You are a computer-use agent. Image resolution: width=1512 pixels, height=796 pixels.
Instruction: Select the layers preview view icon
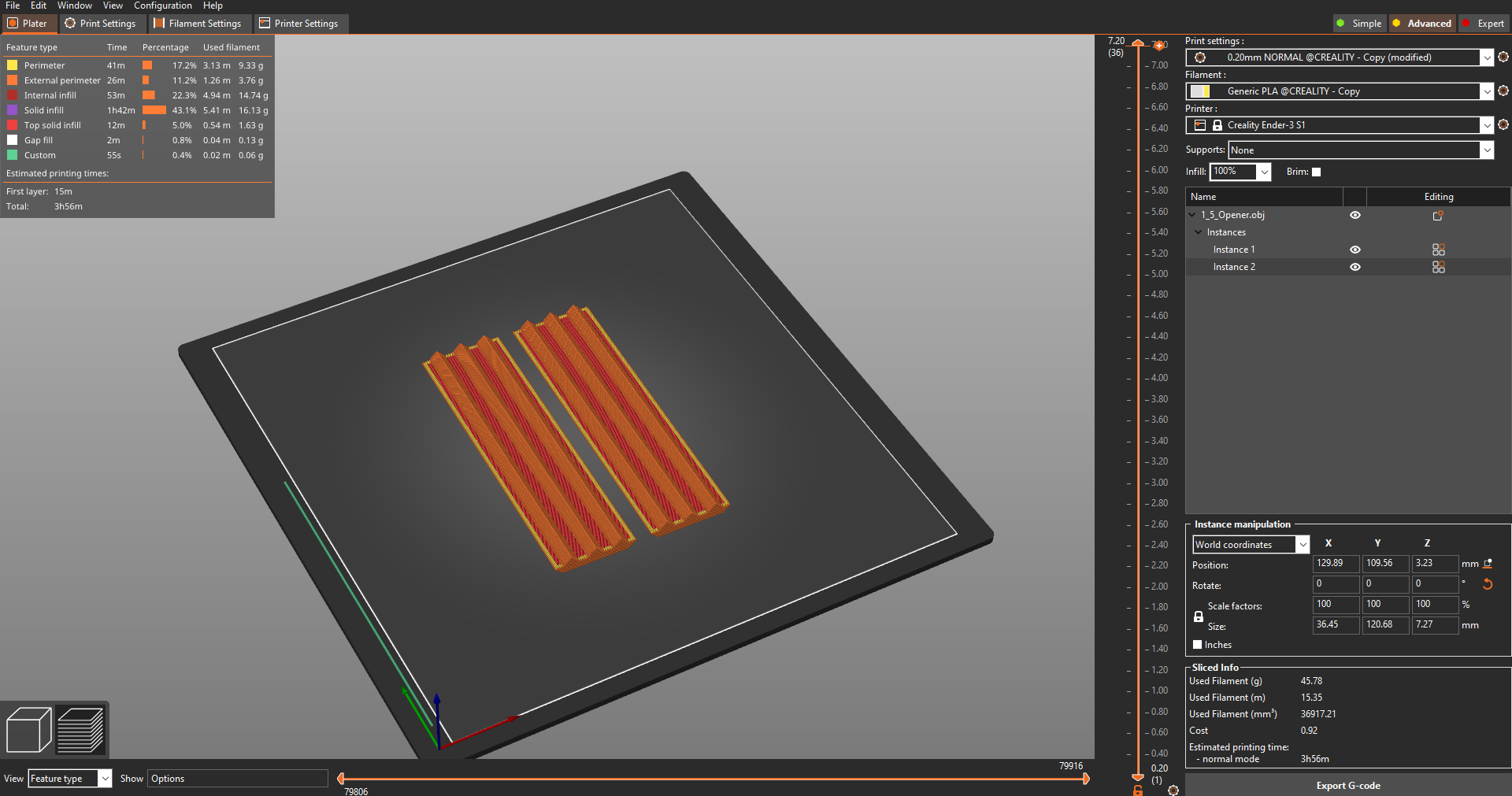pyautogui.click(x=80, y=730)
